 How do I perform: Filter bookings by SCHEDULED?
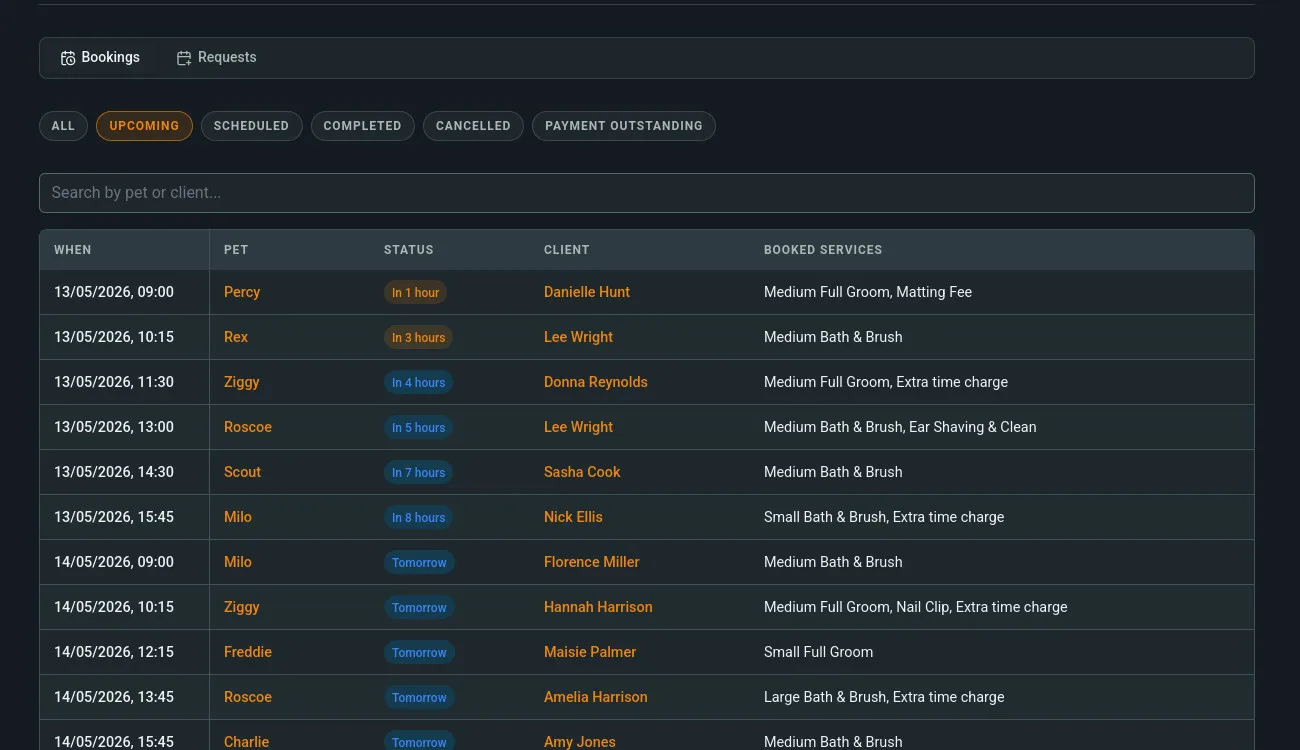[x=251, y=126]
